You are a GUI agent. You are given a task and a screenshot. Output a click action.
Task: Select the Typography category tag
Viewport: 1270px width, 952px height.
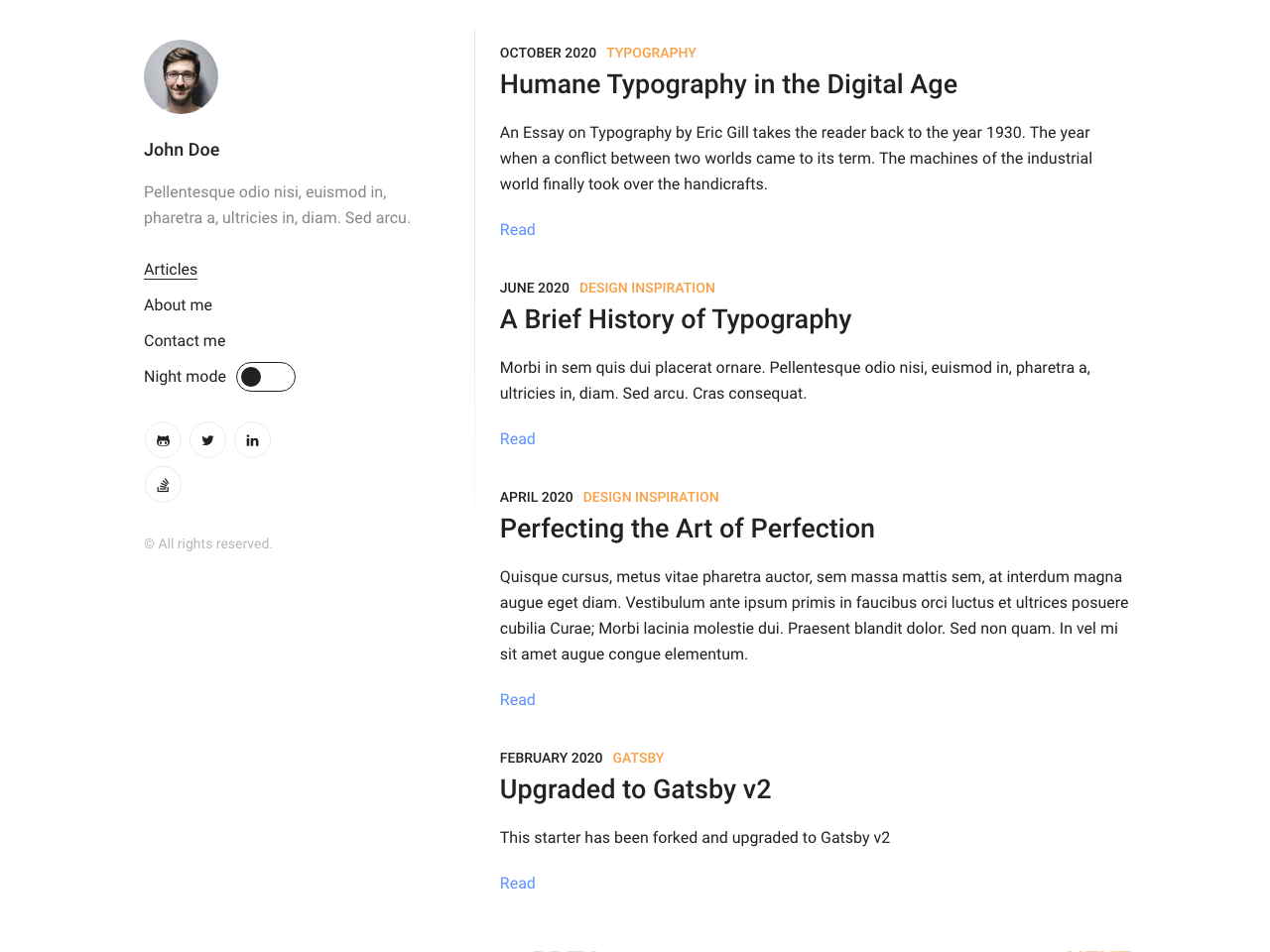point(651,53)
